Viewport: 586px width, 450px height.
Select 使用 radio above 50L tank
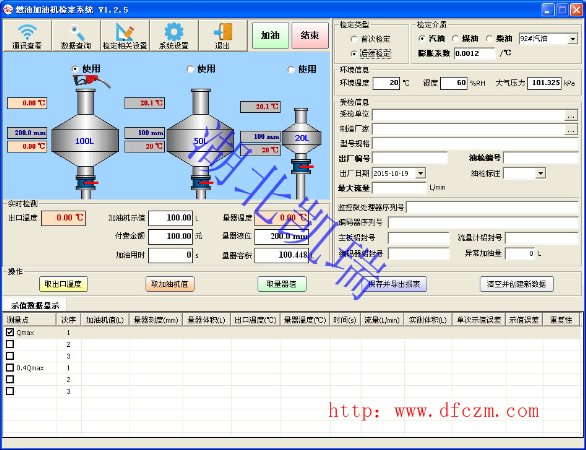point(190,69)
